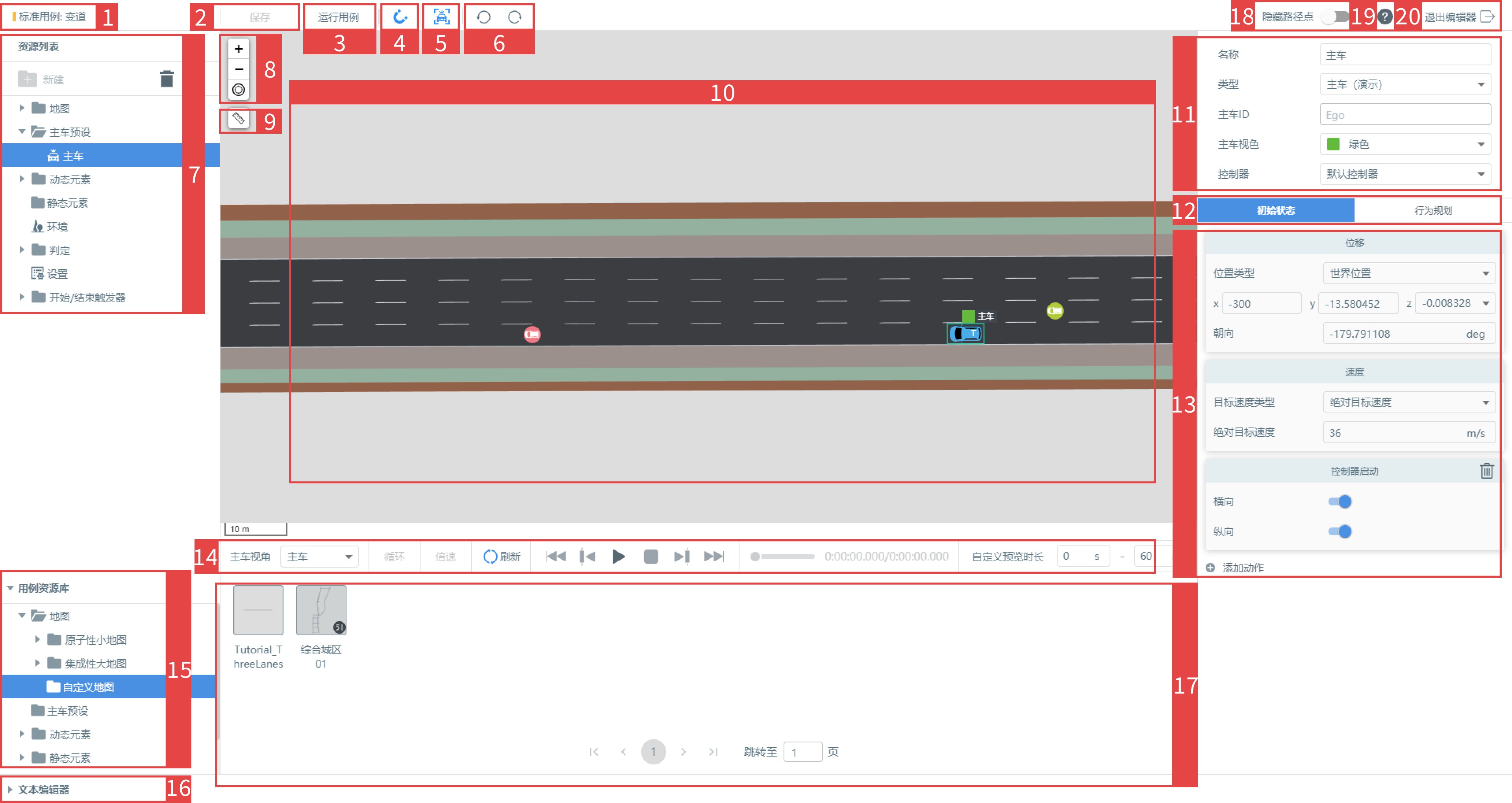1512x803 pixels.
Task: Open the 主车视色 color dropdown
Action: tap(1405, 144)
